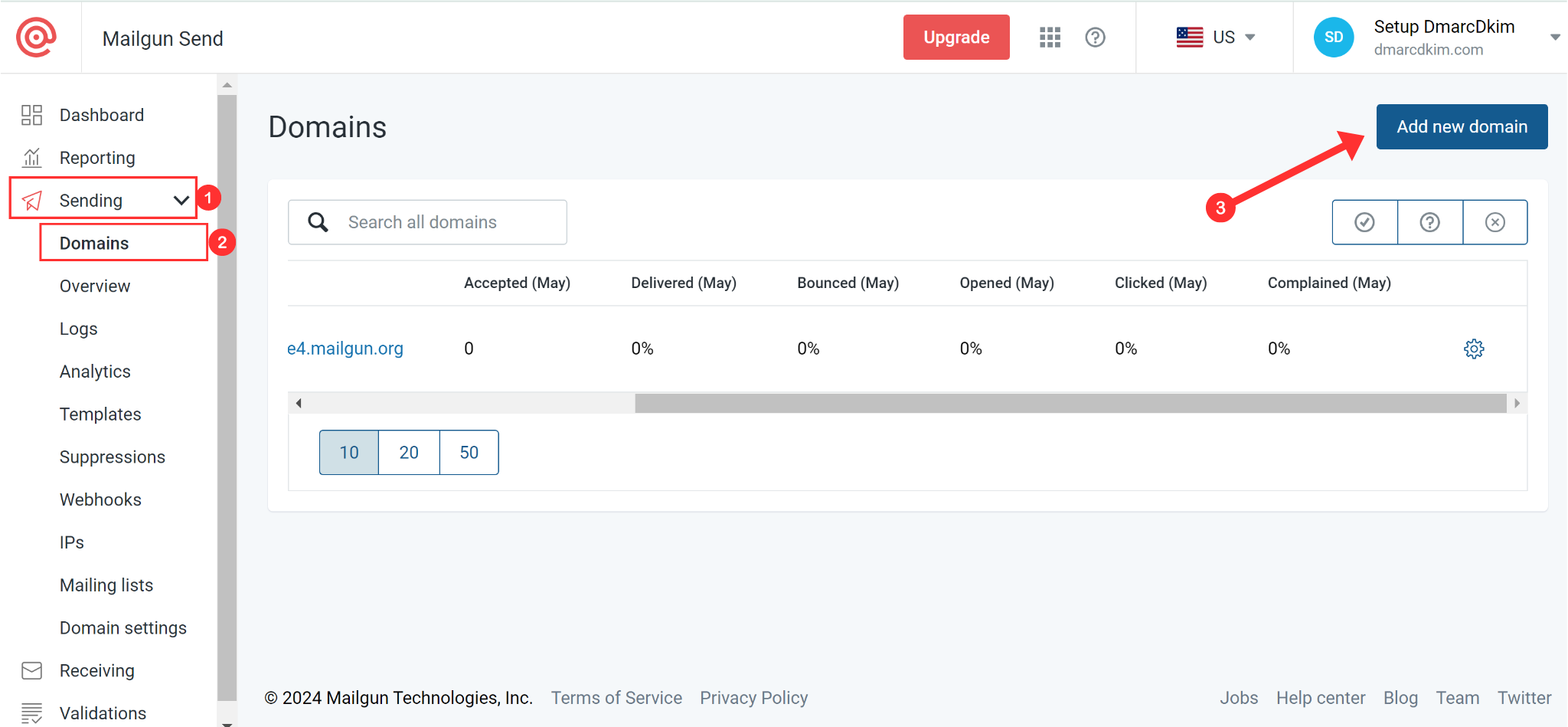
Task: Open Overview in sidebar
Action: 95,286
